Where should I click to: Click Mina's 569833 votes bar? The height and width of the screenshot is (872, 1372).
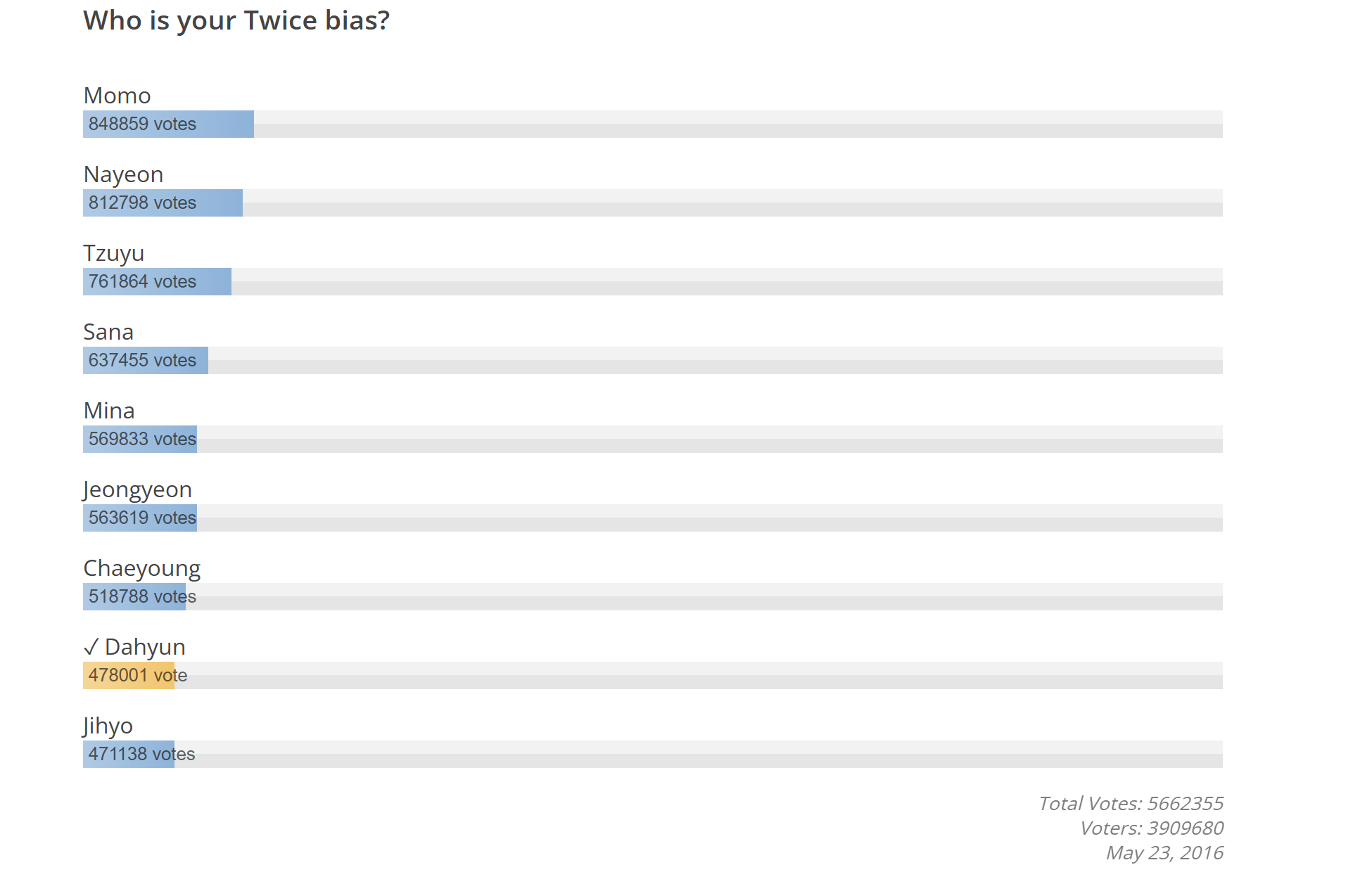pyautogui.click(x=140, y=440)
